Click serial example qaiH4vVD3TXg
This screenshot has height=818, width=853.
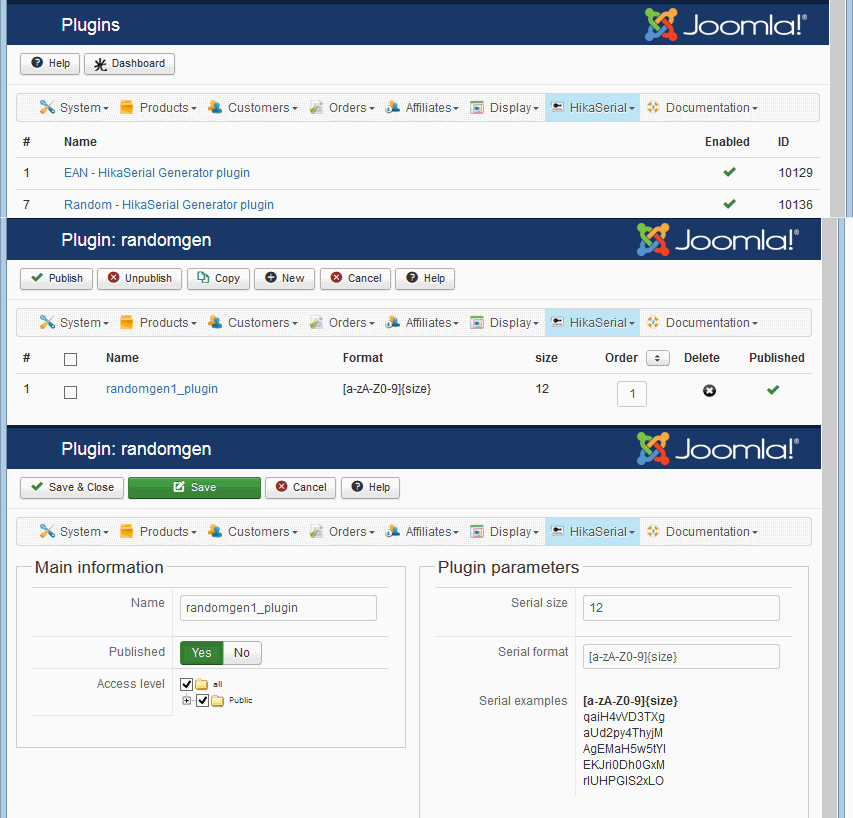point(624,717)
